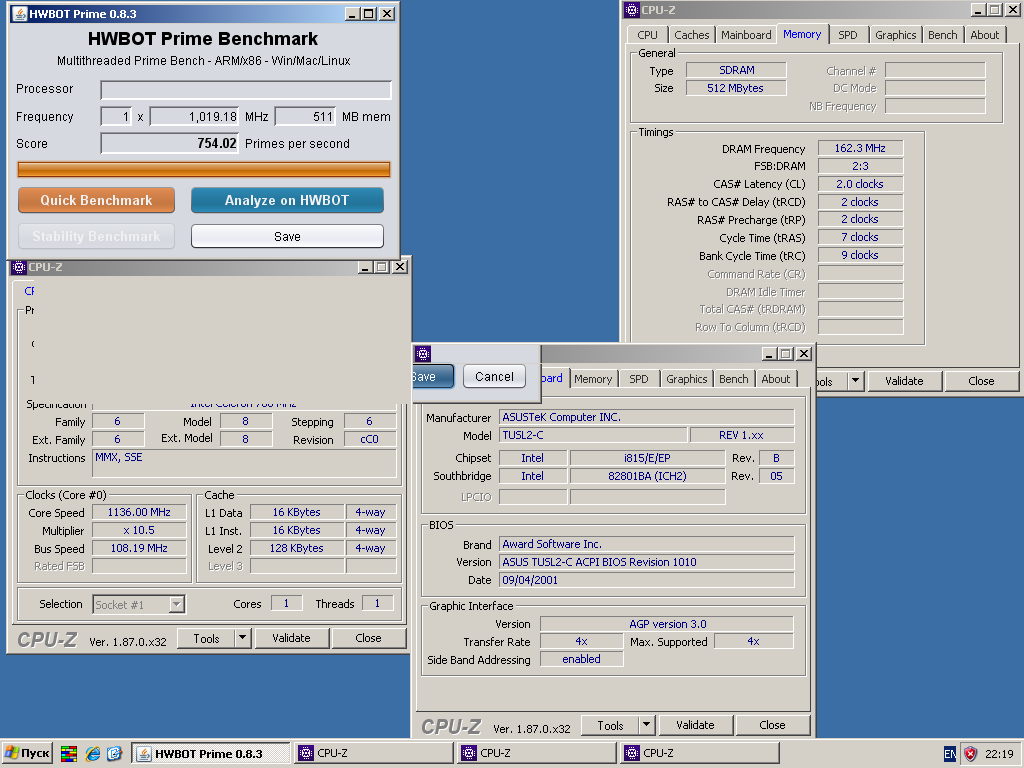Click the Cancel button in small dialog
Image resolution: width=1024 pixels, height=768 pixels.
tap(494, 376)
